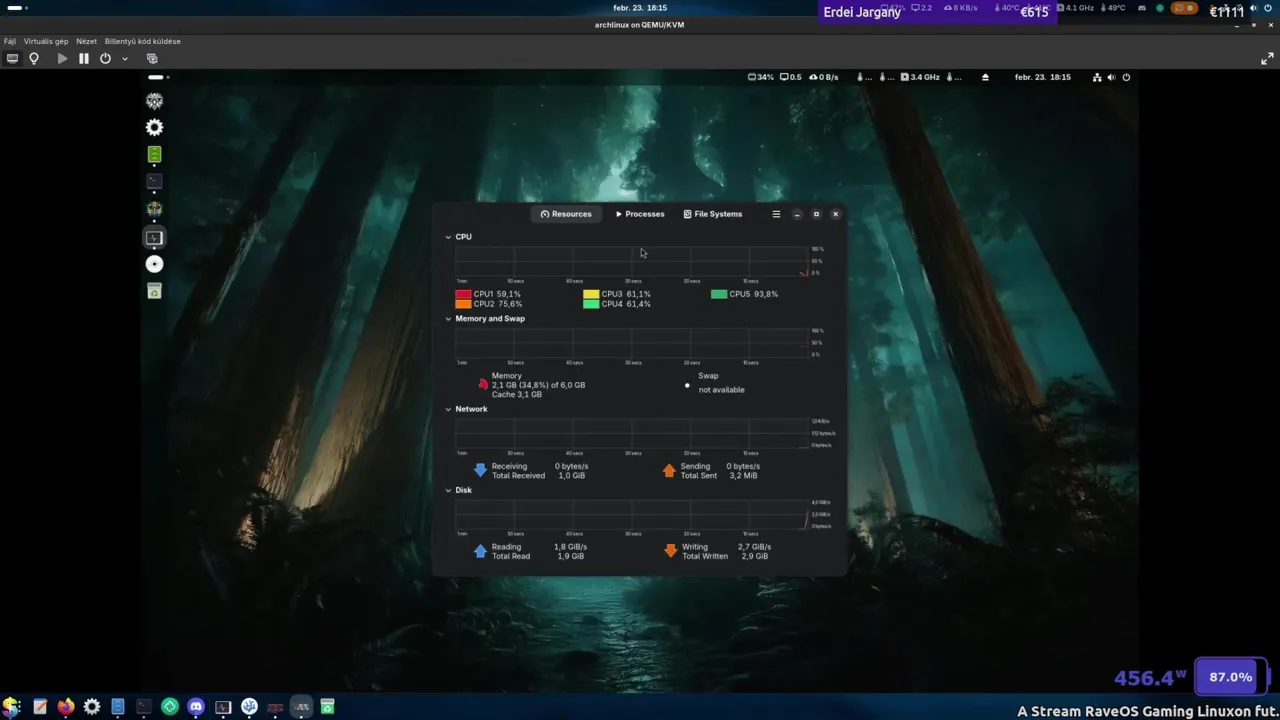This screenshot has width=1280, height=720.
Task: Change the CPU5 green color swatch
Action: click(719, 294)
